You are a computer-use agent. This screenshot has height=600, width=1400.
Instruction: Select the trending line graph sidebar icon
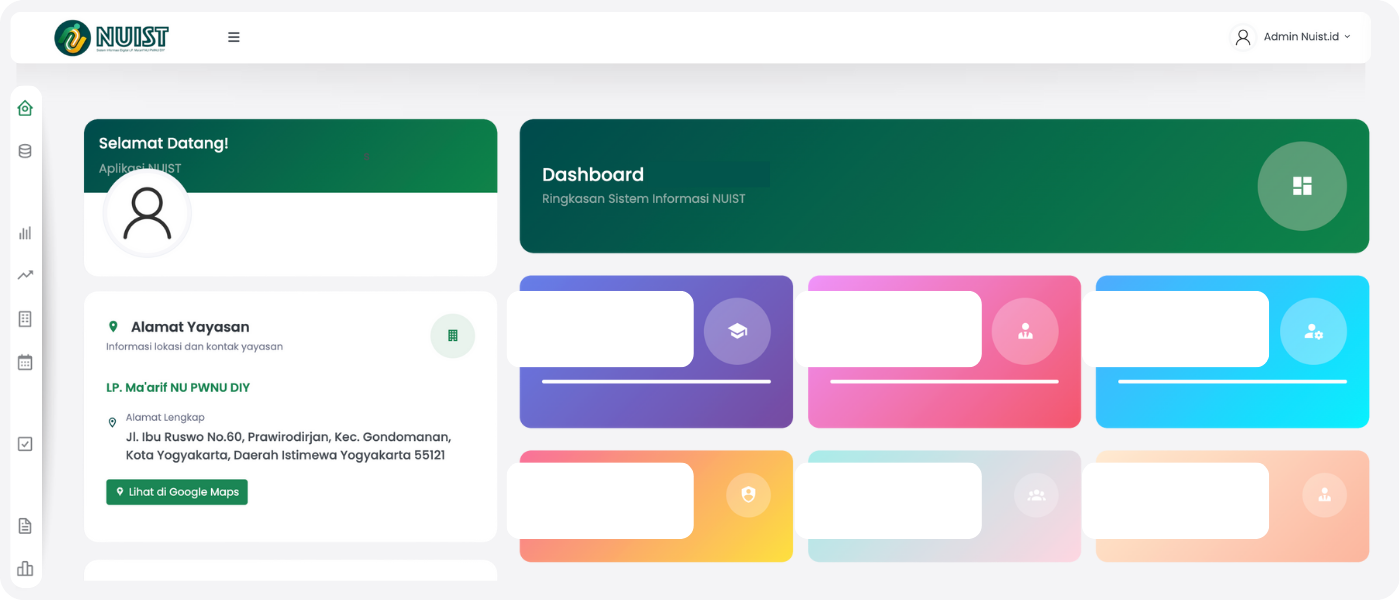pyautogui.click(x=25, y=275)
